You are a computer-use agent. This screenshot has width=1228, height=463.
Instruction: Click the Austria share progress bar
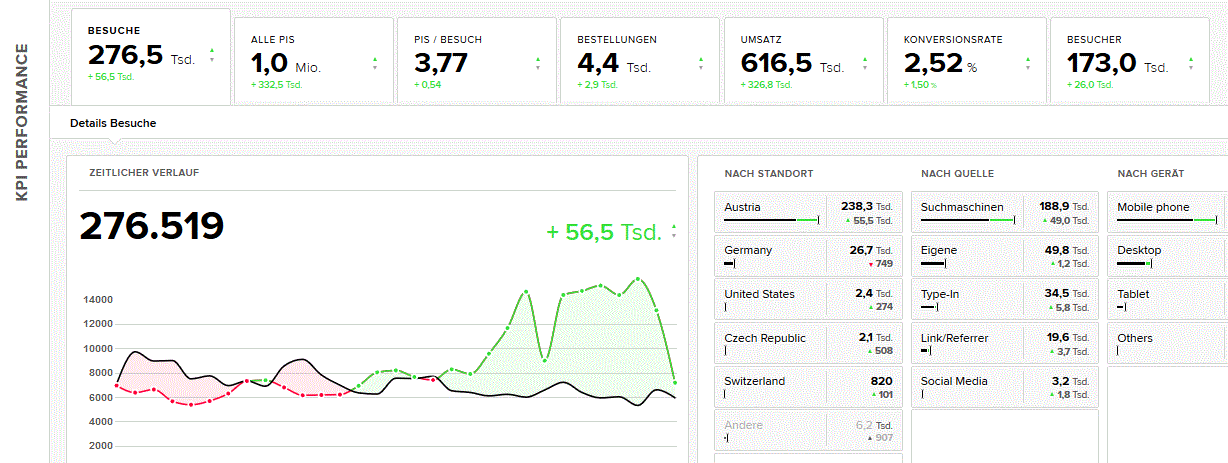771,220
